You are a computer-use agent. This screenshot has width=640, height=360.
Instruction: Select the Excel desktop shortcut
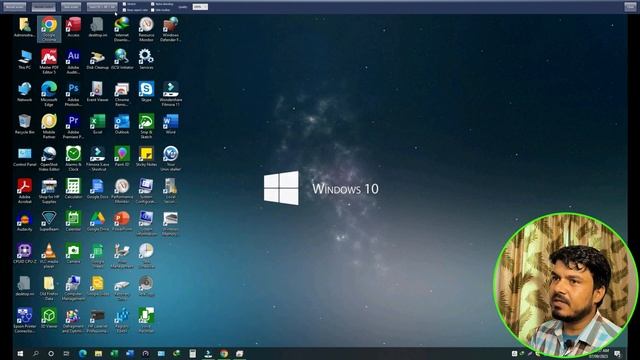[98, 124]
